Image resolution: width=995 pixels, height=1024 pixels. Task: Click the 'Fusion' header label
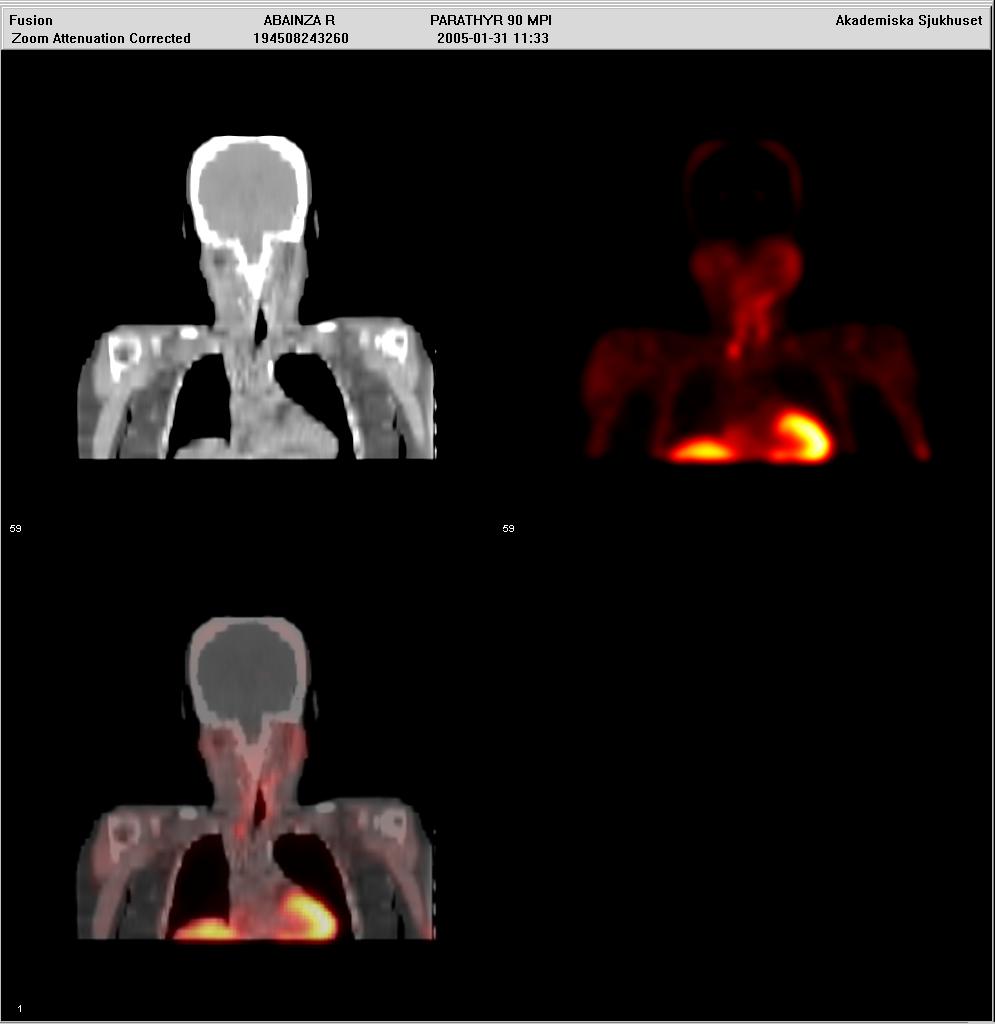[x=31, y=20]
